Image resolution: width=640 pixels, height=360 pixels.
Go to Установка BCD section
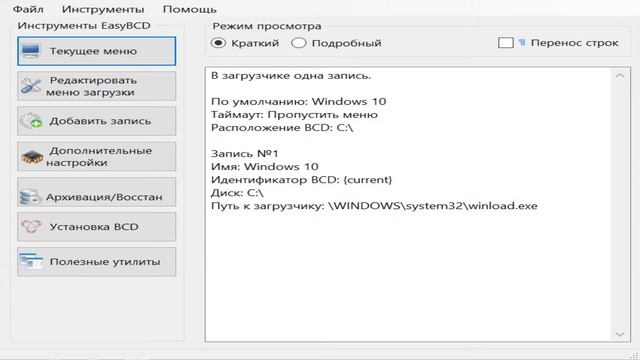click(x=97, y=227)
